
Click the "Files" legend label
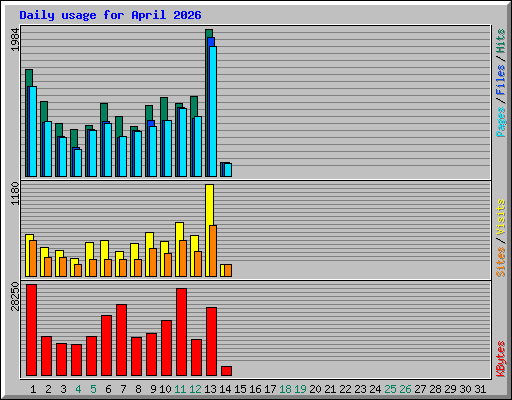click(500, 79)
